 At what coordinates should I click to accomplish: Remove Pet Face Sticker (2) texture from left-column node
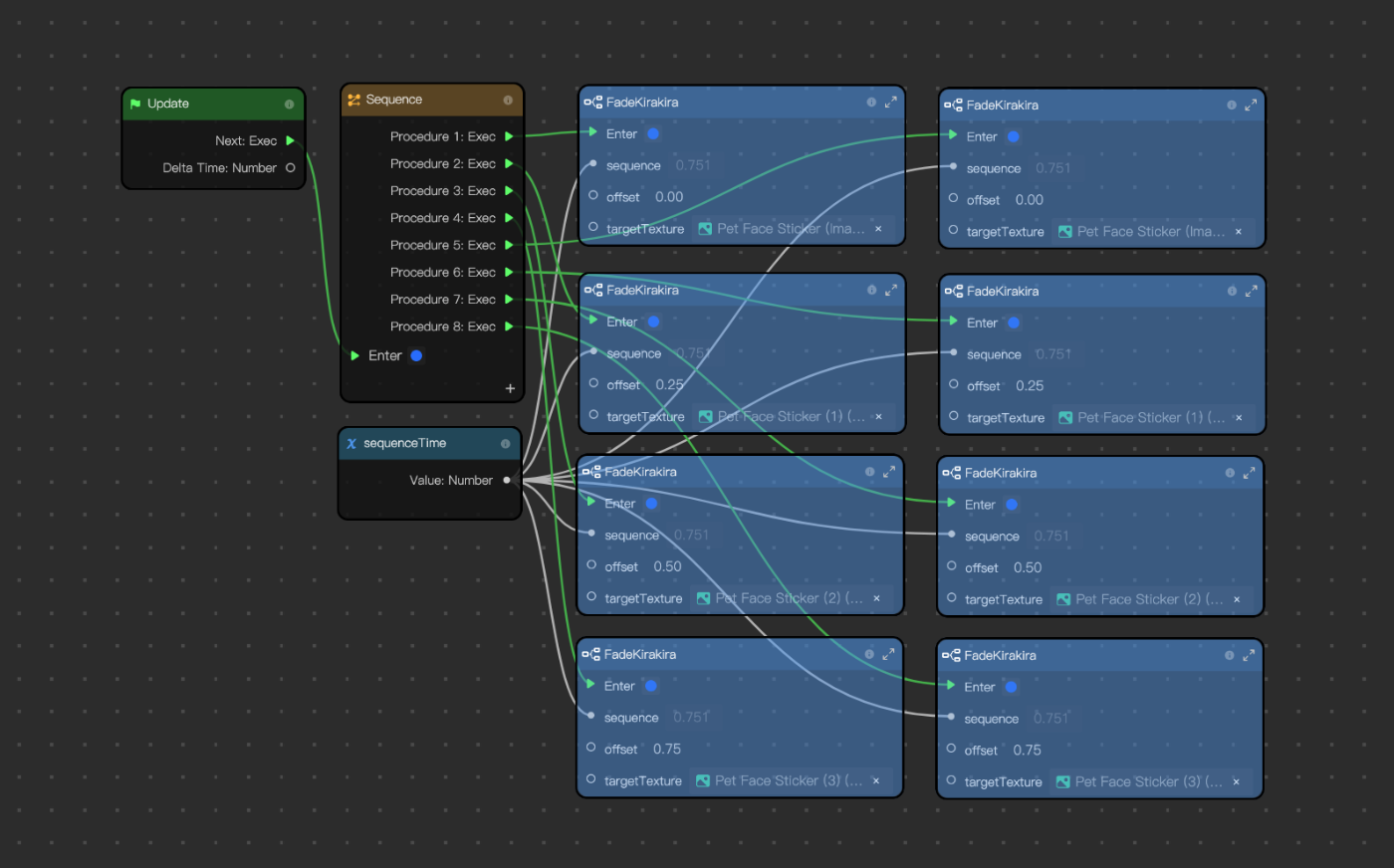coord(876,599)
